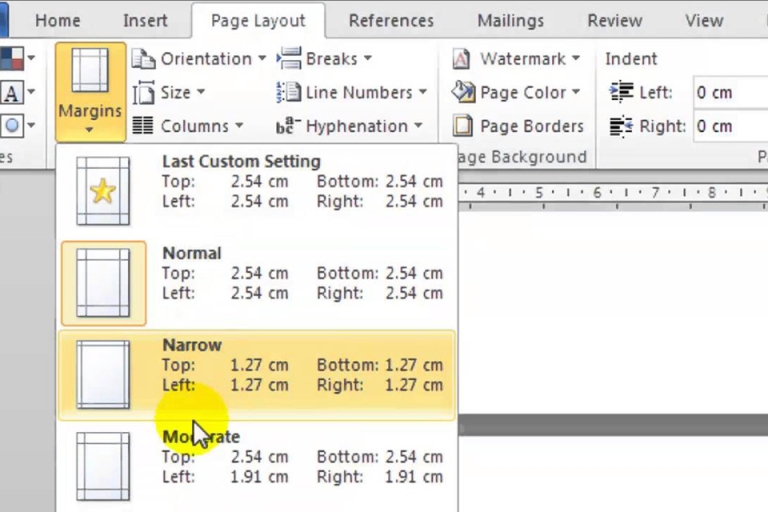Image resolution: width=768 pixels, height=512 pixels.
Task: Click the Watermark icon
Action: tap(461, 59)
